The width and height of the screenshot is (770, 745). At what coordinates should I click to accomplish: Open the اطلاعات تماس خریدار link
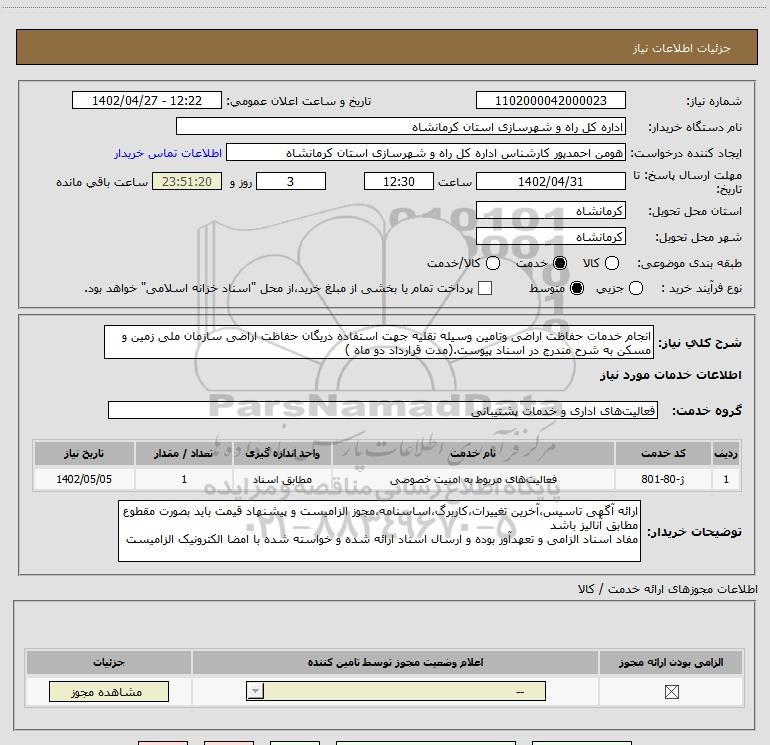pyautogui.click(x=168, y=153)
